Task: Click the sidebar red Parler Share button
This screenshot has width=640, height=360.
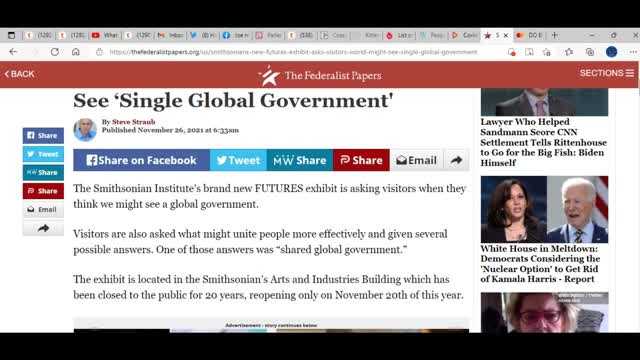Action: point(43,191)
